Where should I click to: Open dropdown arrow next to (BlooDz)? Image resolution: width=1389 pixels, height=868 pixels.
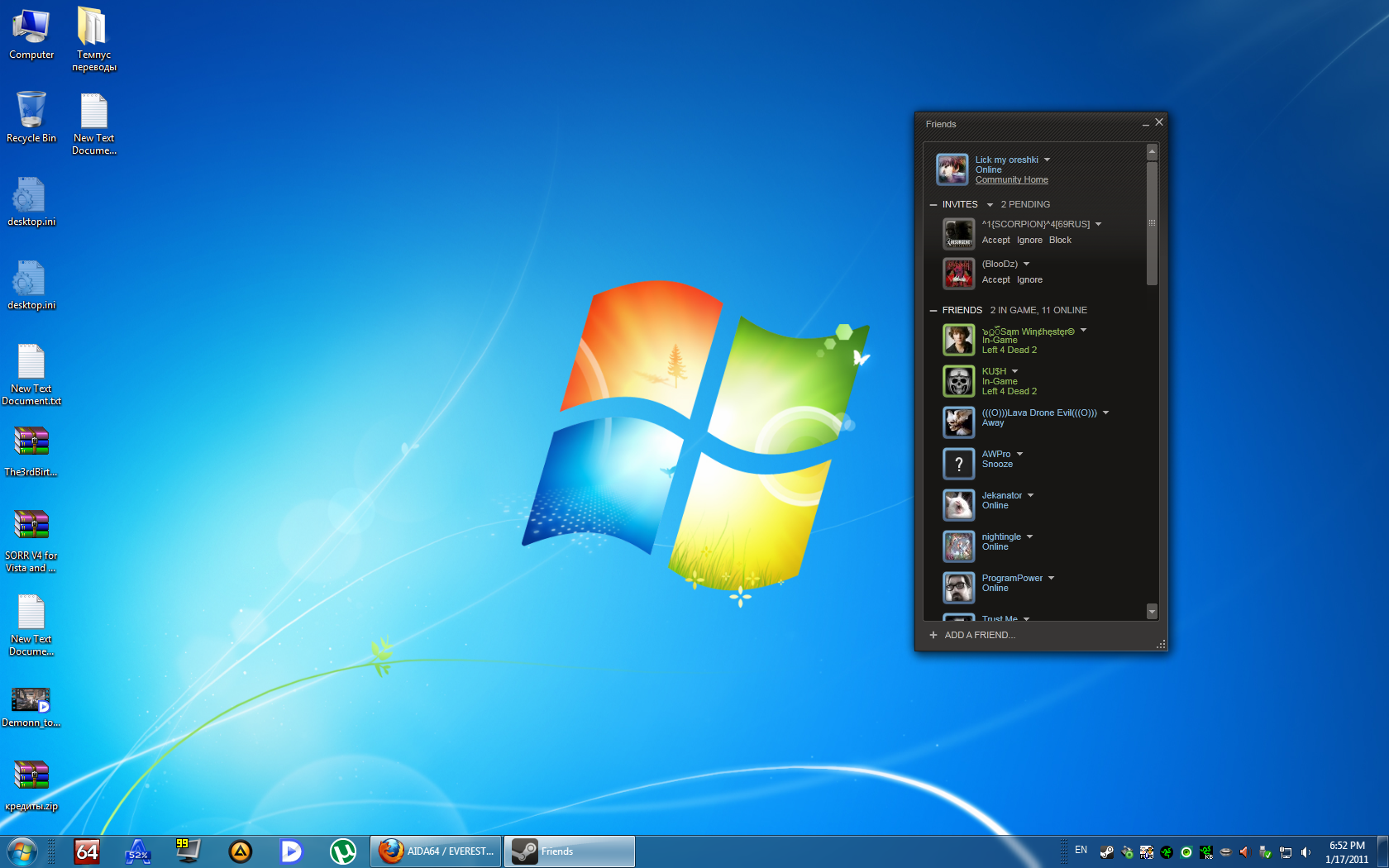(x=1026, y=264)
